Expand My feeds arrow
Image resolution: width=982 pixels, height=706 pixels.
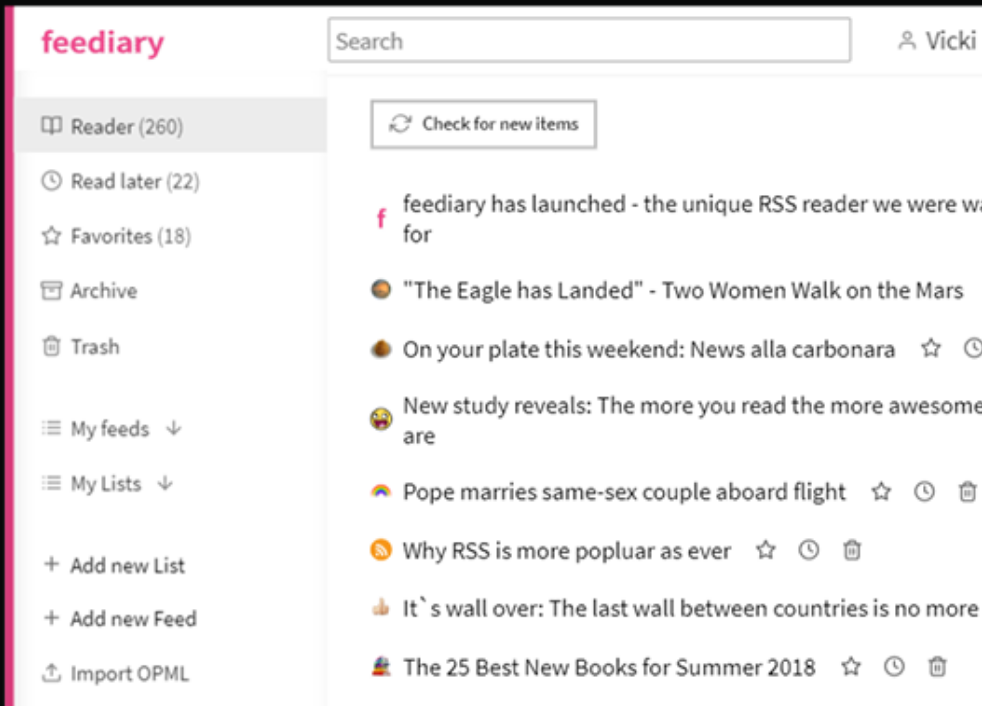(x=174, y=428)
